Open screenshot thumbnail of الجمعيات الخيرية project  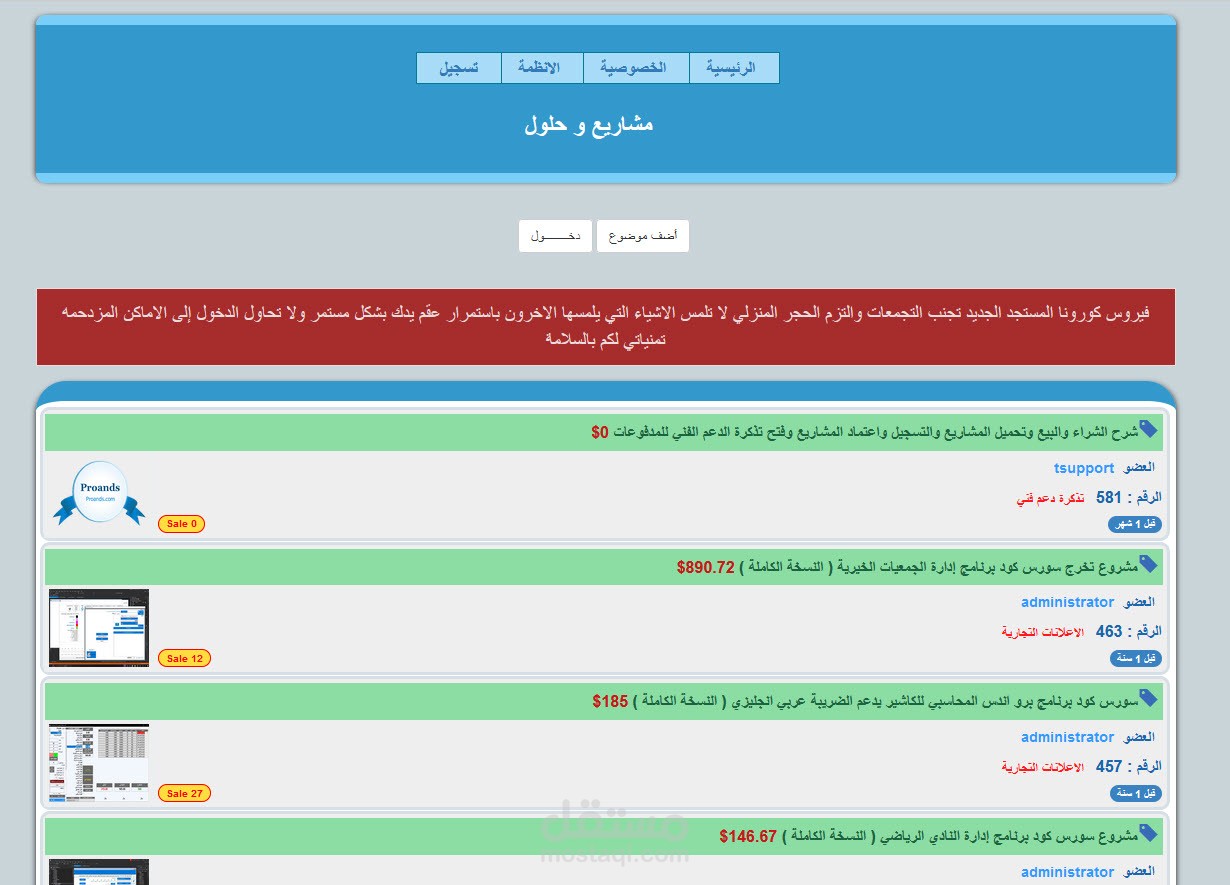(x=99, y=627)
